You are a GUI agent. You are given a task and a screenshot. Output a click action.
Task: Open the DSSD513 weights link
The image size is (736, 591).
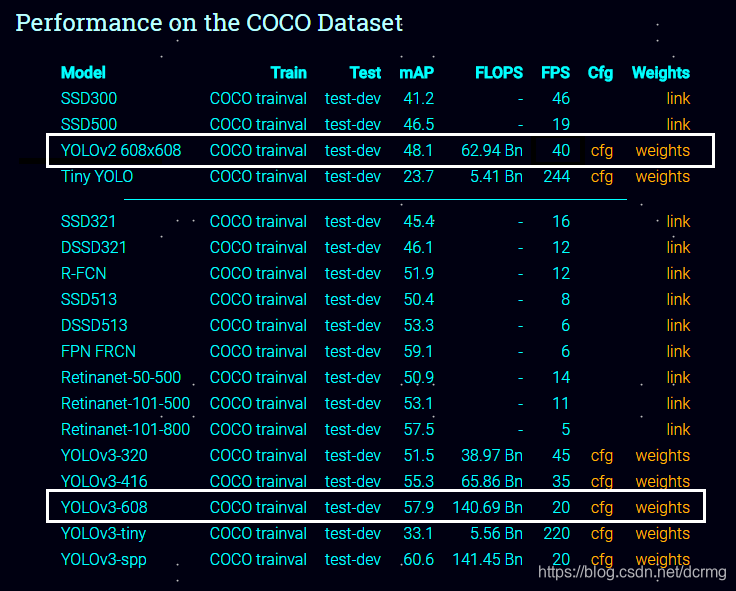(x=678, y=325)
